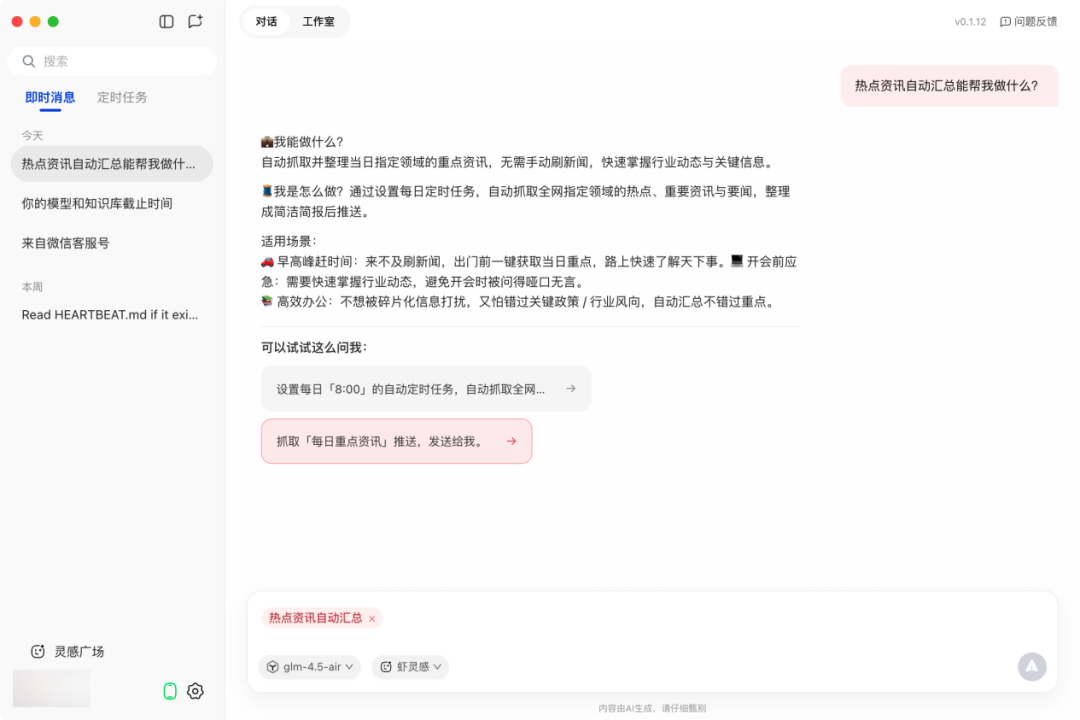Switch to 定时任务 tab
Image resolution: width=1080 pixels, height=720 pixels.
[x=122, y=97]
